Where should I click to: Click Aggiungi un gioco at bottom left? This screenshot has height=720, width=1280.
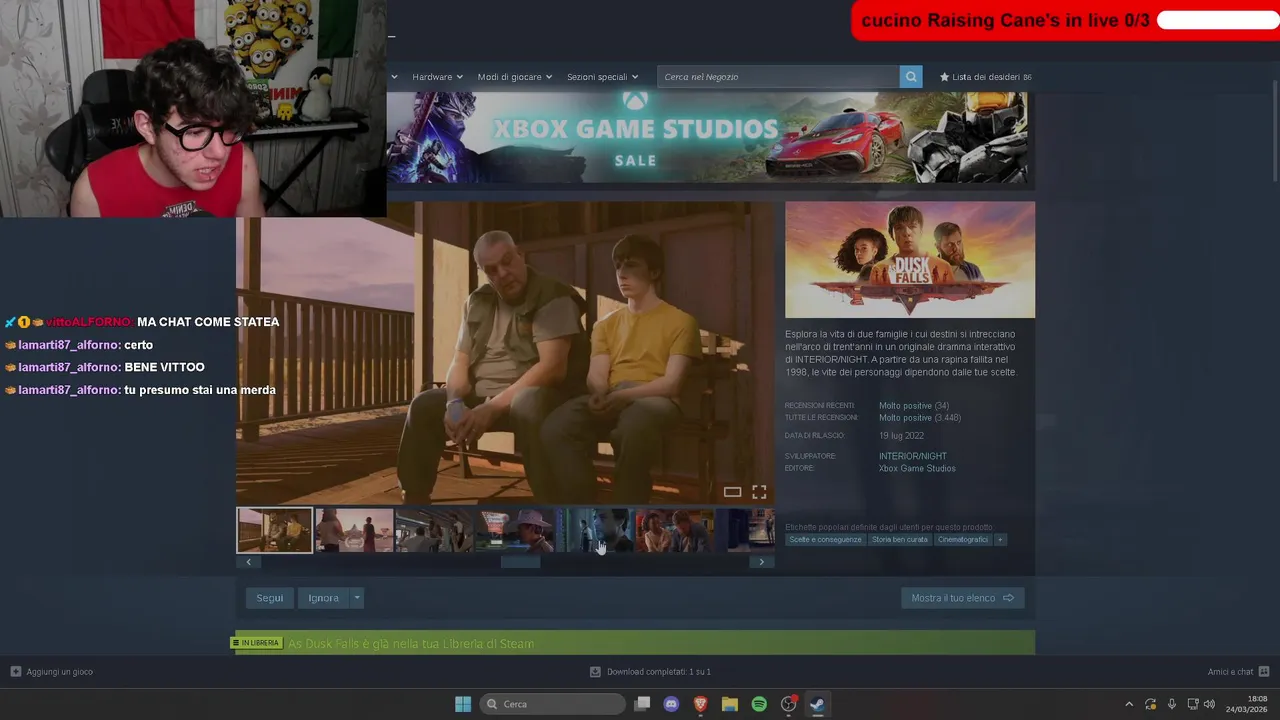point(52,672)
